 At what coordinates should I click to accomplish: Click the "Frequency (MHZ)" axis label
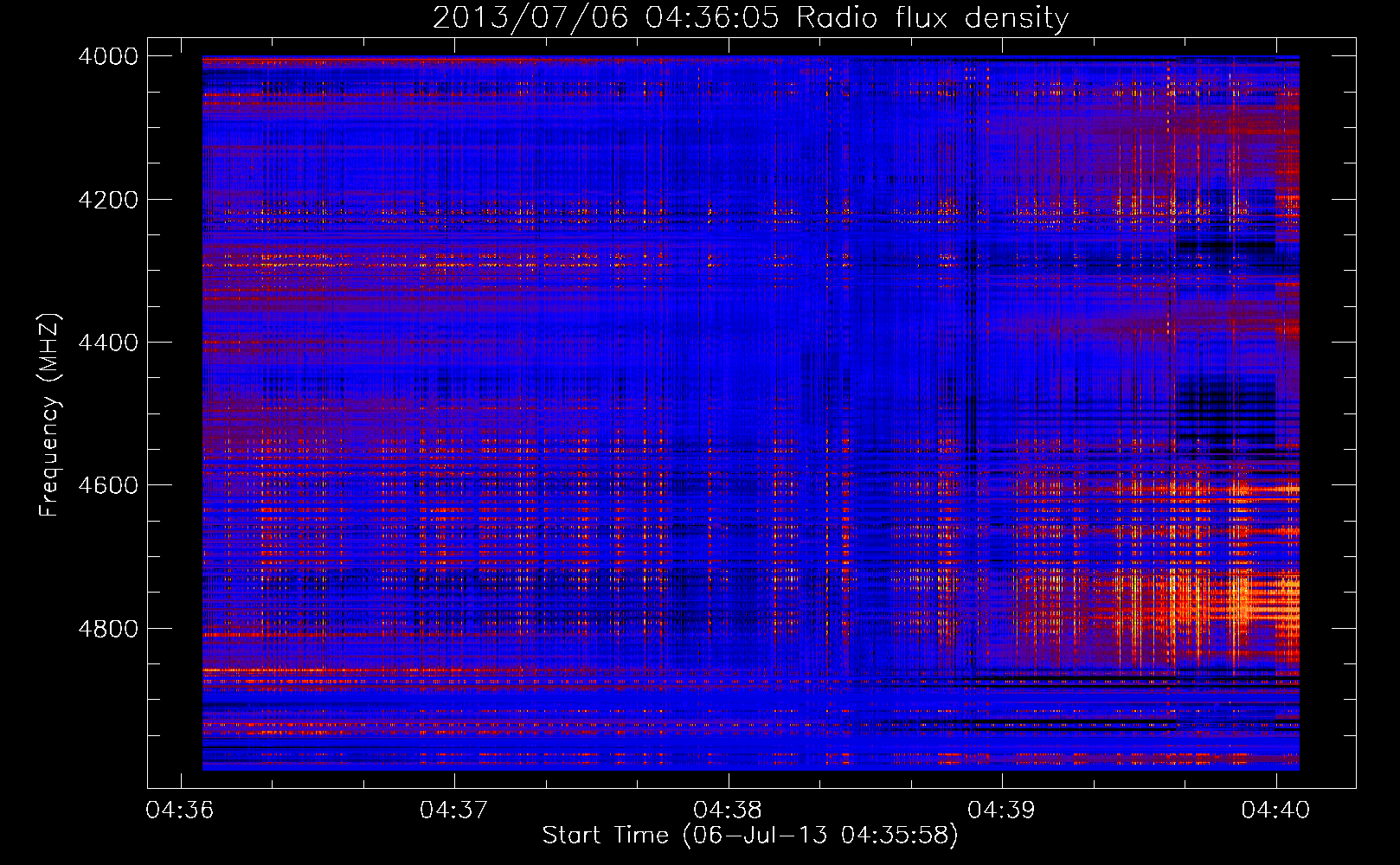click(49, 415)
